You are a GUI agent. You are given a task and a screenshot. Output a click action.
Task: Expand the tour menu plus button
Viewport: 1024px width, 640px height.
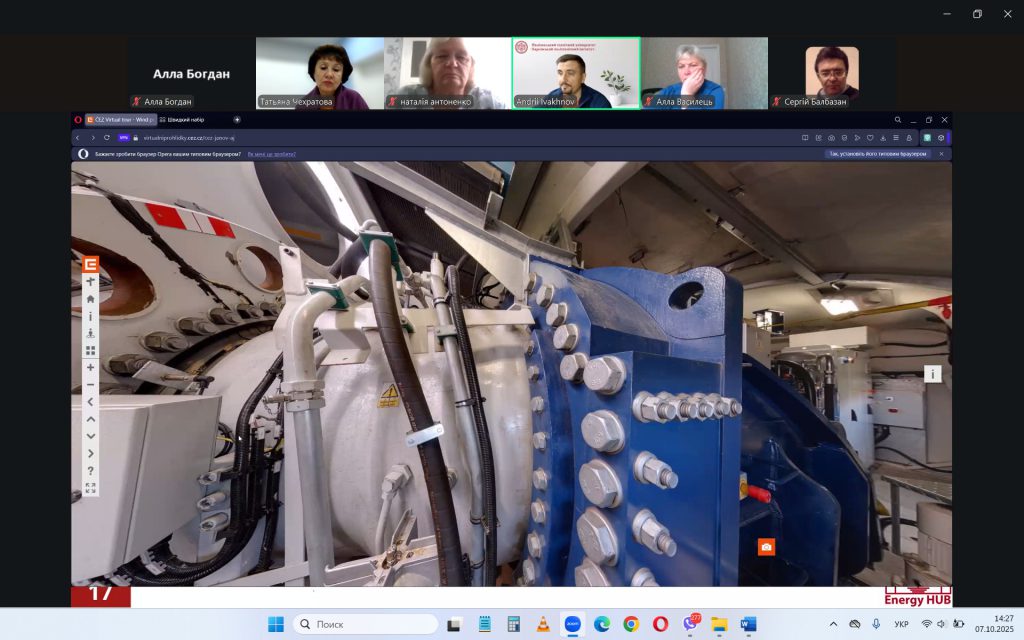click(90, 281)
